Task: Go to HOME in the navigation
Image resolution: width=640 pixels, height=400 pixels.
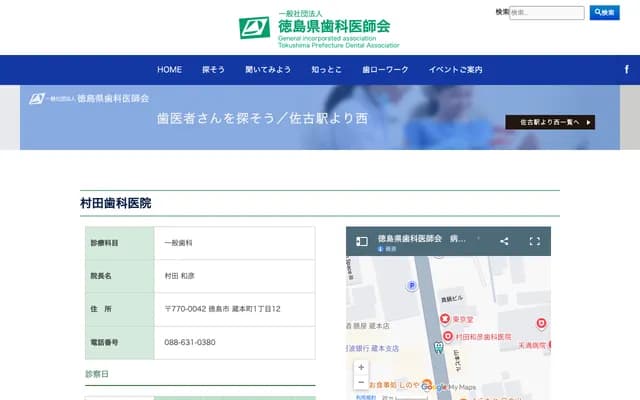Action: (169, 70)
